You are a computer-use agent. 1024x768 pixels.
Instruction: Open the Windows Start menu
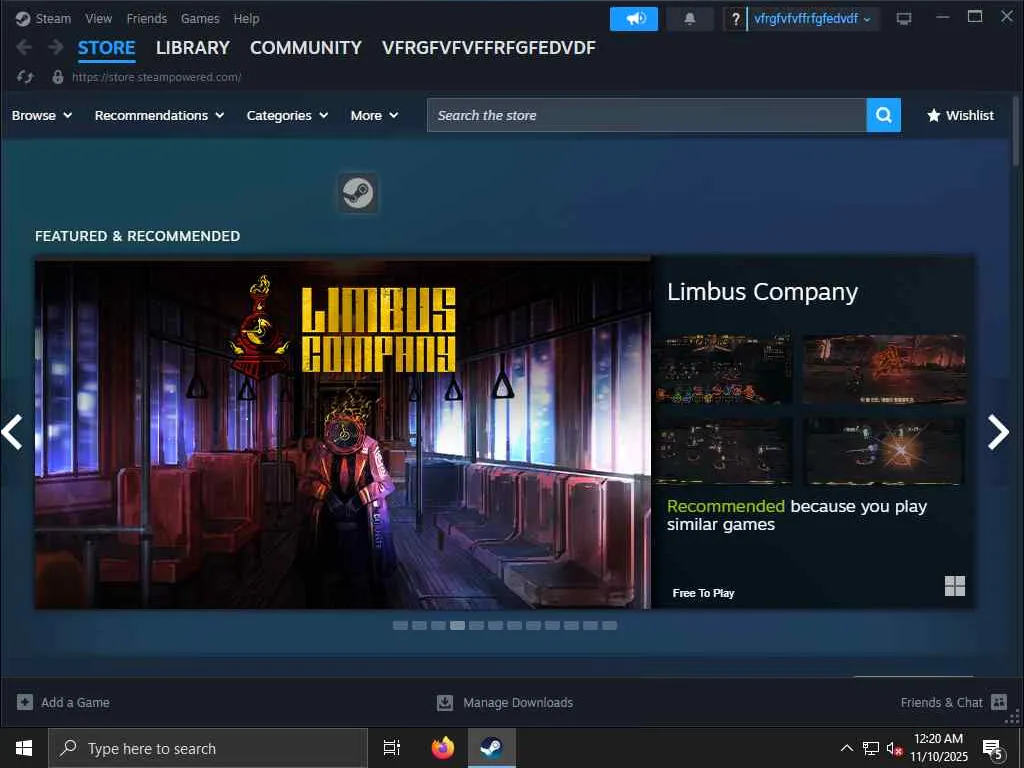[24, 748]
